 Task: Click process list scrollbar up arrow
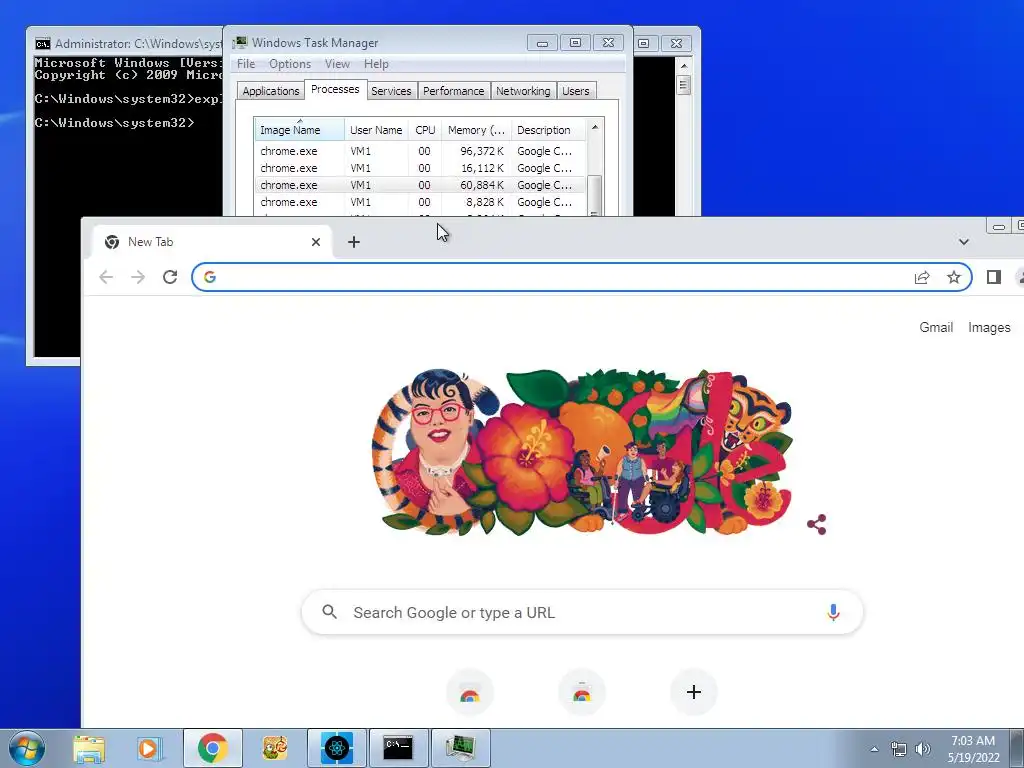tap(595, 127)
